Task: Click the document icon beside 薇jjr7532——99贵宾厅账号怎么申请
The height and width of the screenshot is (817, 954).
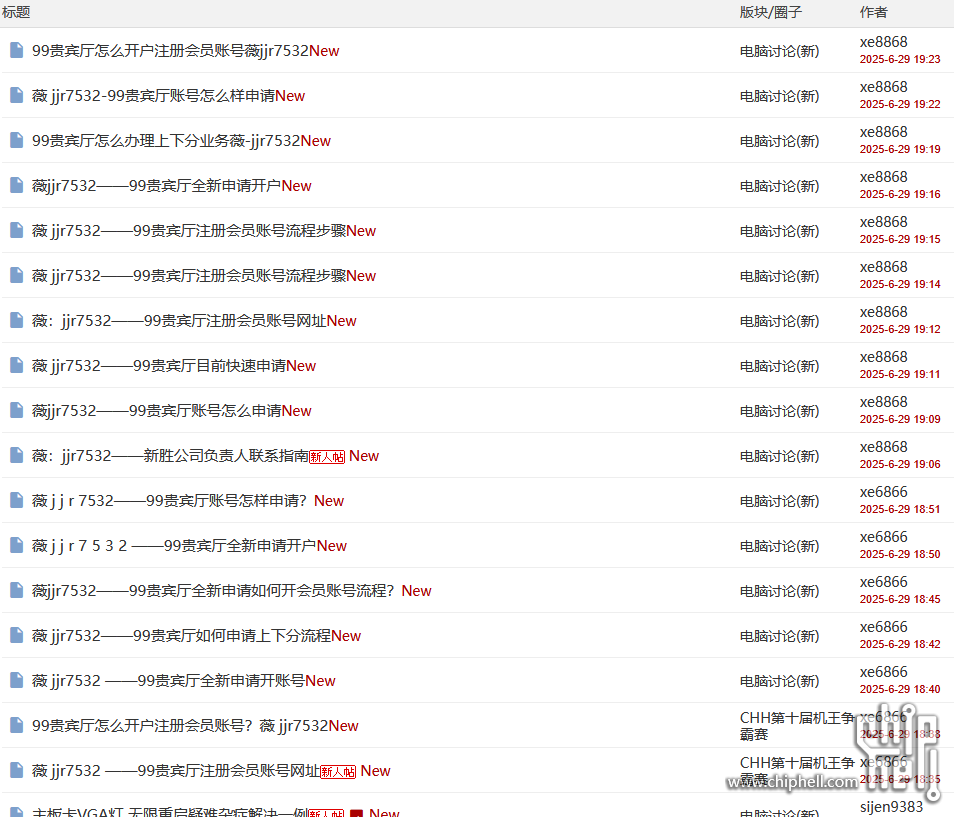Action: click(x=16, y=410)
